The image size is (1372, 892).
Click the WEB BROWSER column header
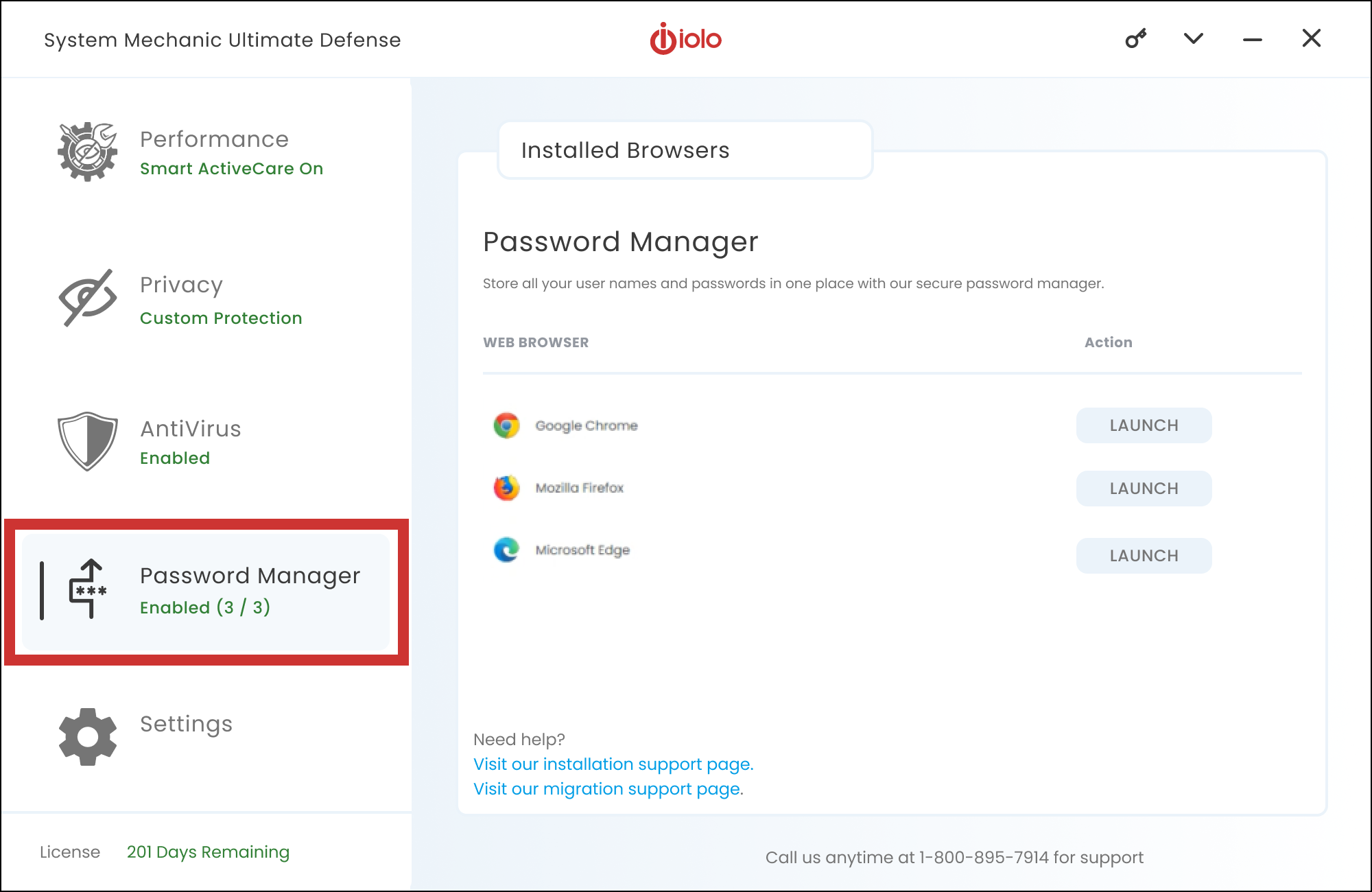click(536, 342)
